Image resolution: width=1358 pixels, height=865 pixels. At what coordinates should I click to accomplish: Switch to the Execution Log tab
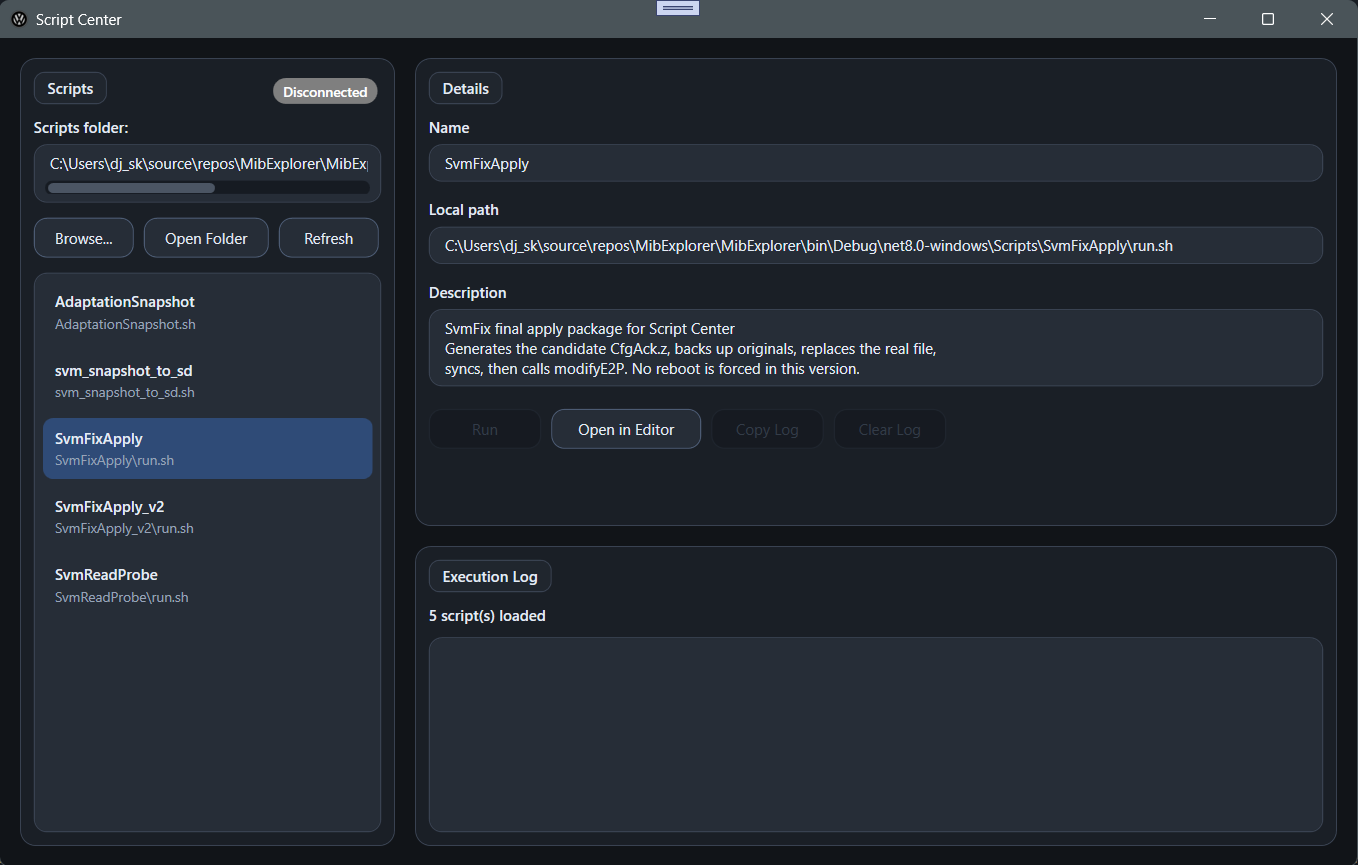coord(490,576)
